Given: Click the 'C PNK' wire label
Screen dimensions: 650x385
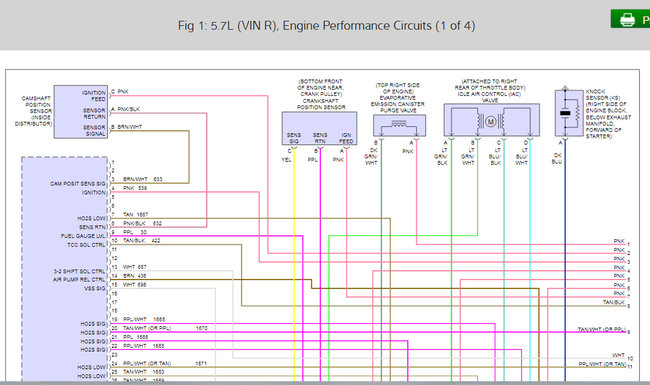Looking at the screenshot, I should point(120,91).
